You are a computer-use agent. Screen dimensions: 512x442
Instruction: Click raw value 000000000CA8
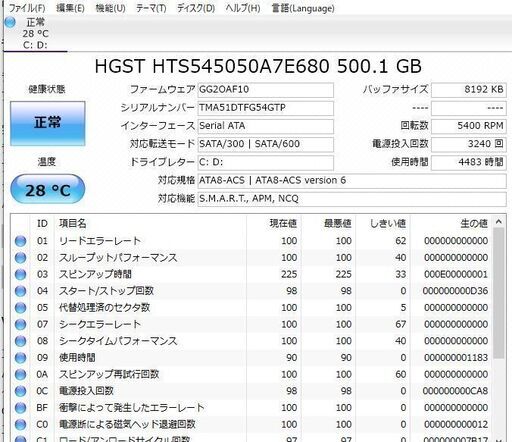pos(456,391)
